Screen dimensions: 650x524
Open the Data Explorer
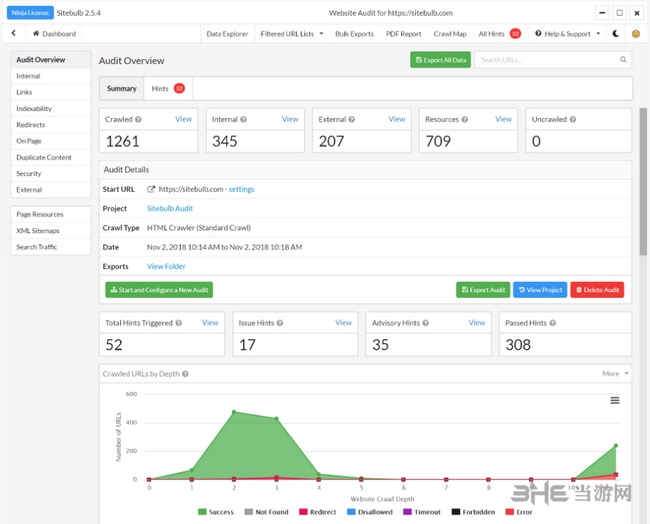227,34
